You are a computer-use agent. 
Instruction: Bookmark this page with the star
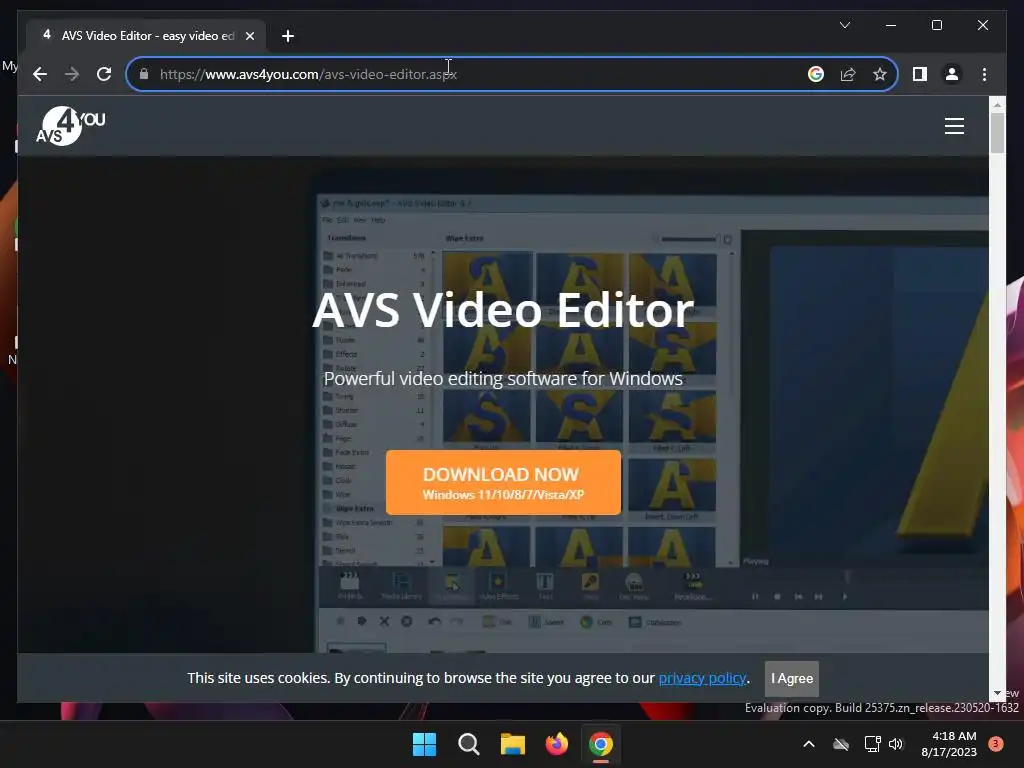coord(880,74)
